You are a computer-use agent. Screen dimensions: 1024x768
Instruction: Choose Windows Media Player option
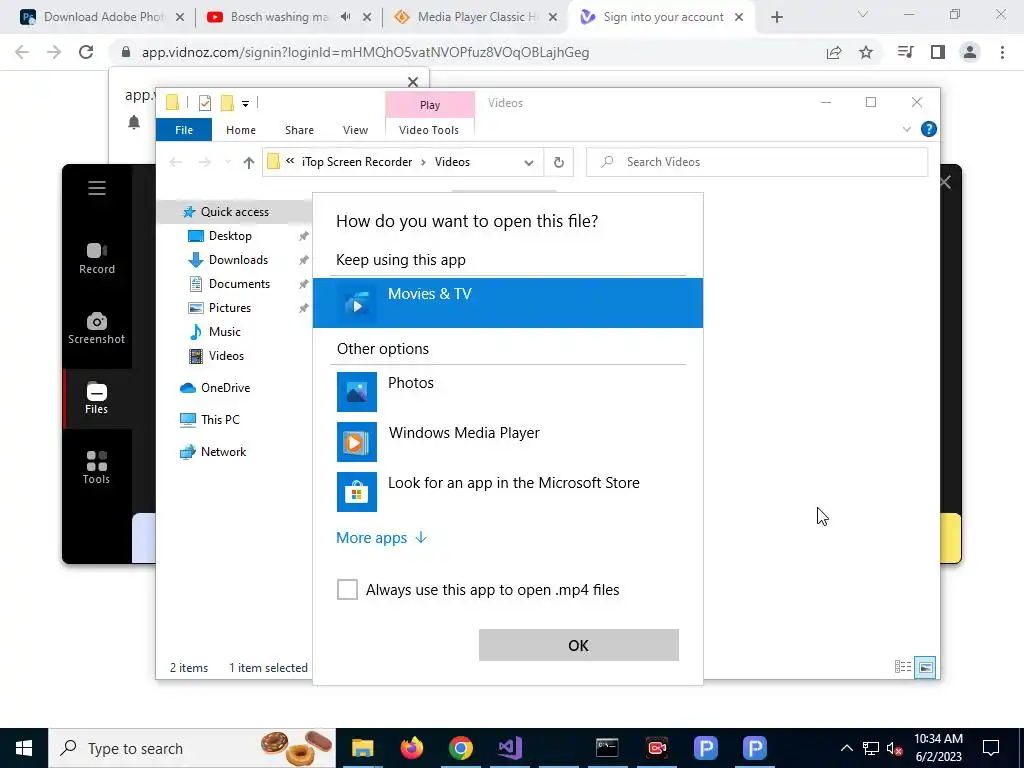[x=507, y=441]
